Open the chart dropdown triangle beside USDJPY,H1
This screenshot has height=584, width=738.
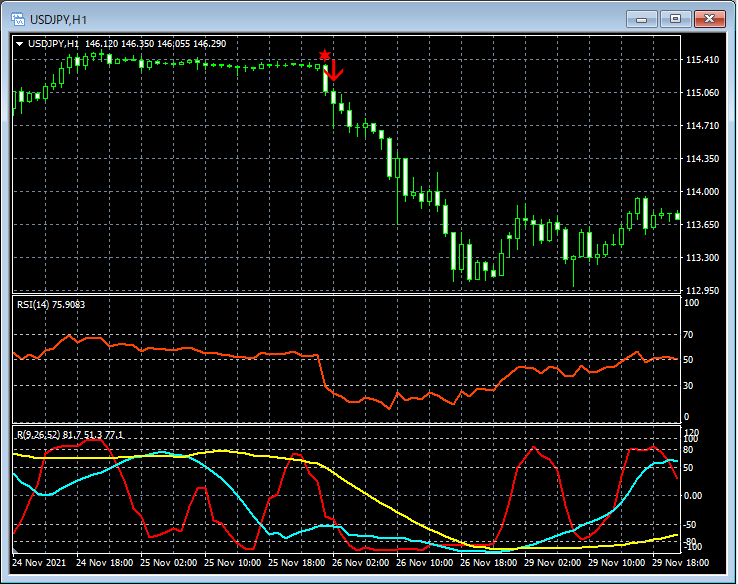[19, 44]
